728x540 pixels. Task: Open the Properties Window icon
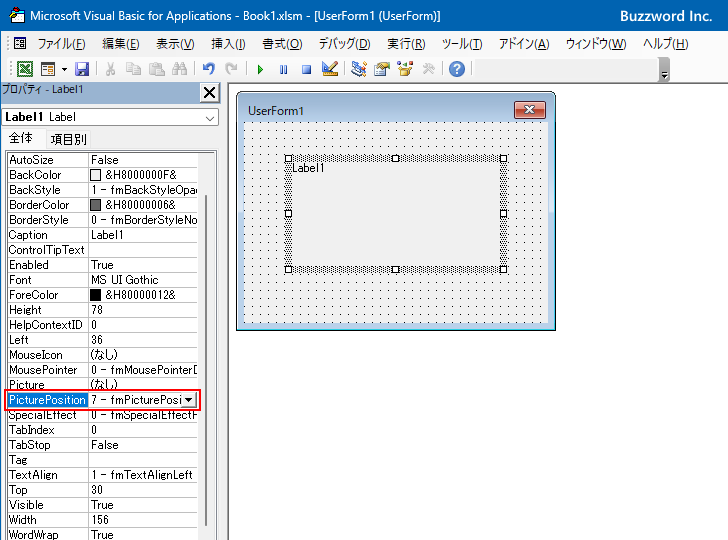pyautogui.click(x=382, y=69)
